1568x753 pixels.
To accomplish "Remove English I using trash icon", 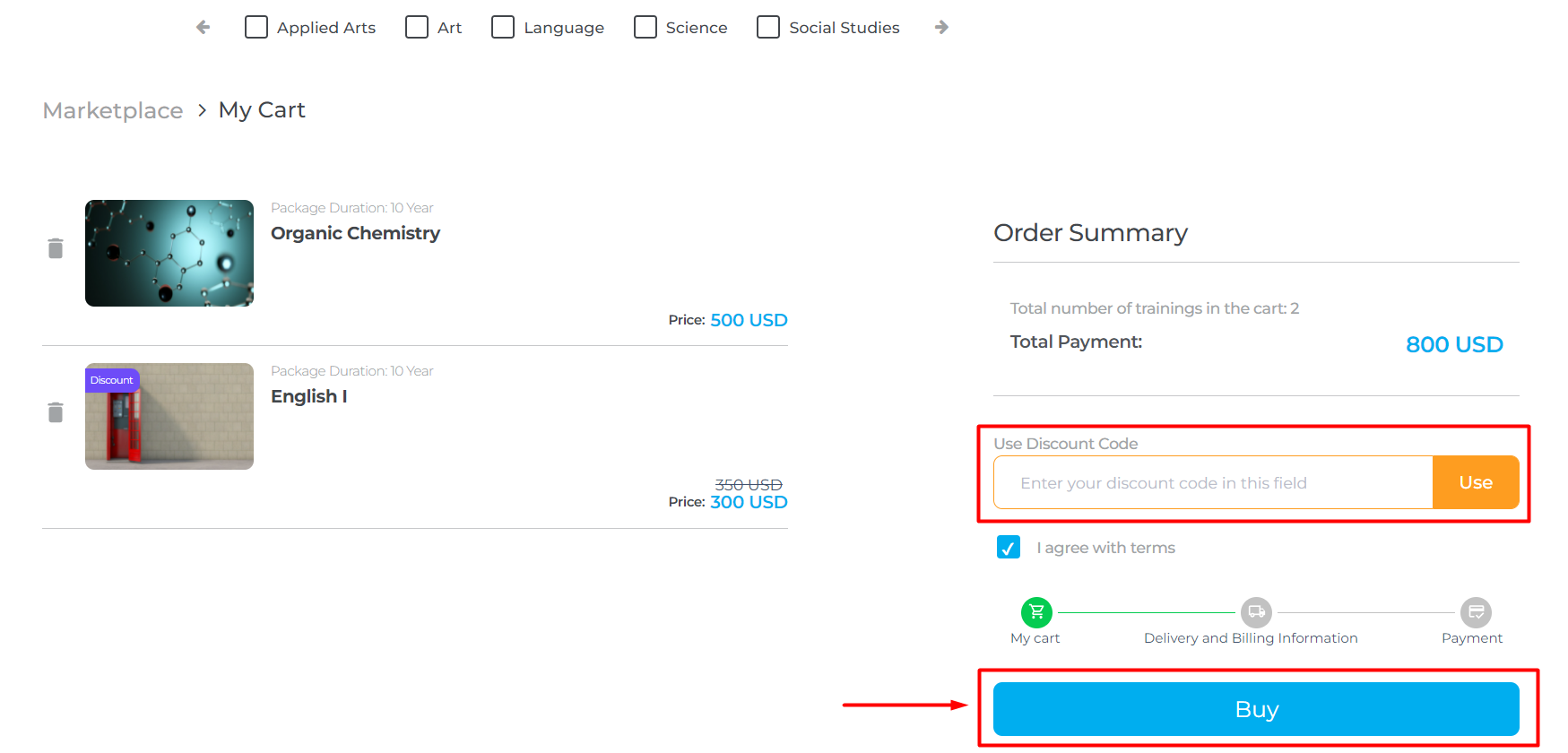I will (56, 412).
